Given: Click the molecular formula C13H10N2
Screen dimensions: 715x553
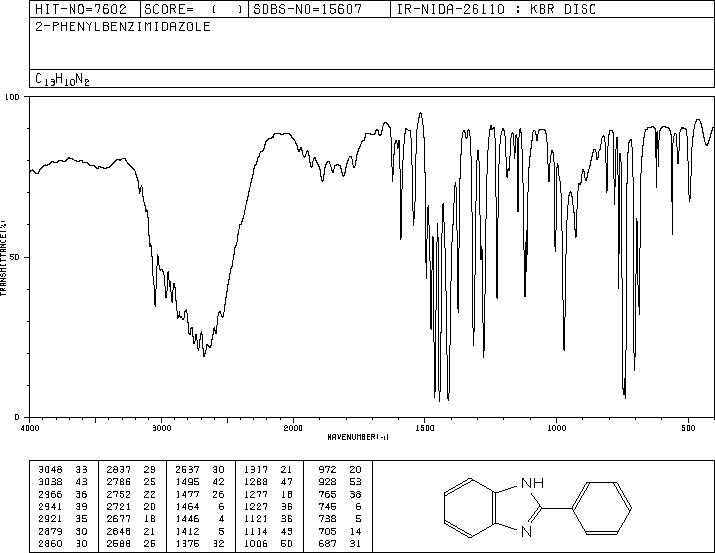Looking at the screenshot, I should tap(62, 79).
